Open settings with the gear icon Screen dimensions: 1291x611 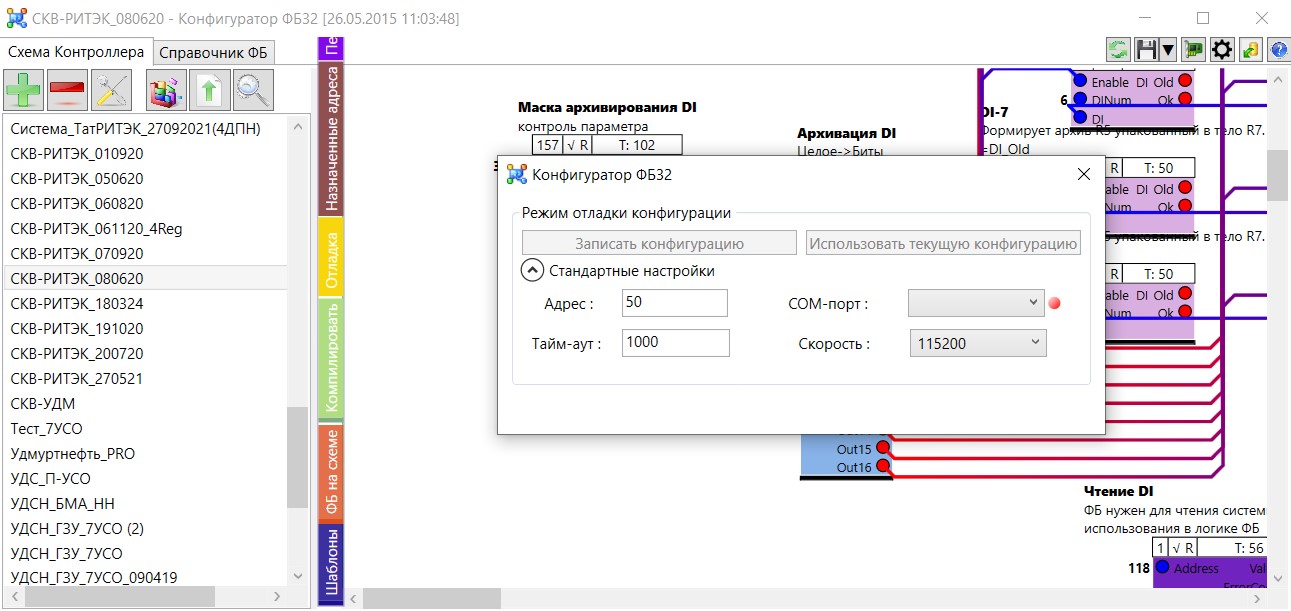[1221, 49]
